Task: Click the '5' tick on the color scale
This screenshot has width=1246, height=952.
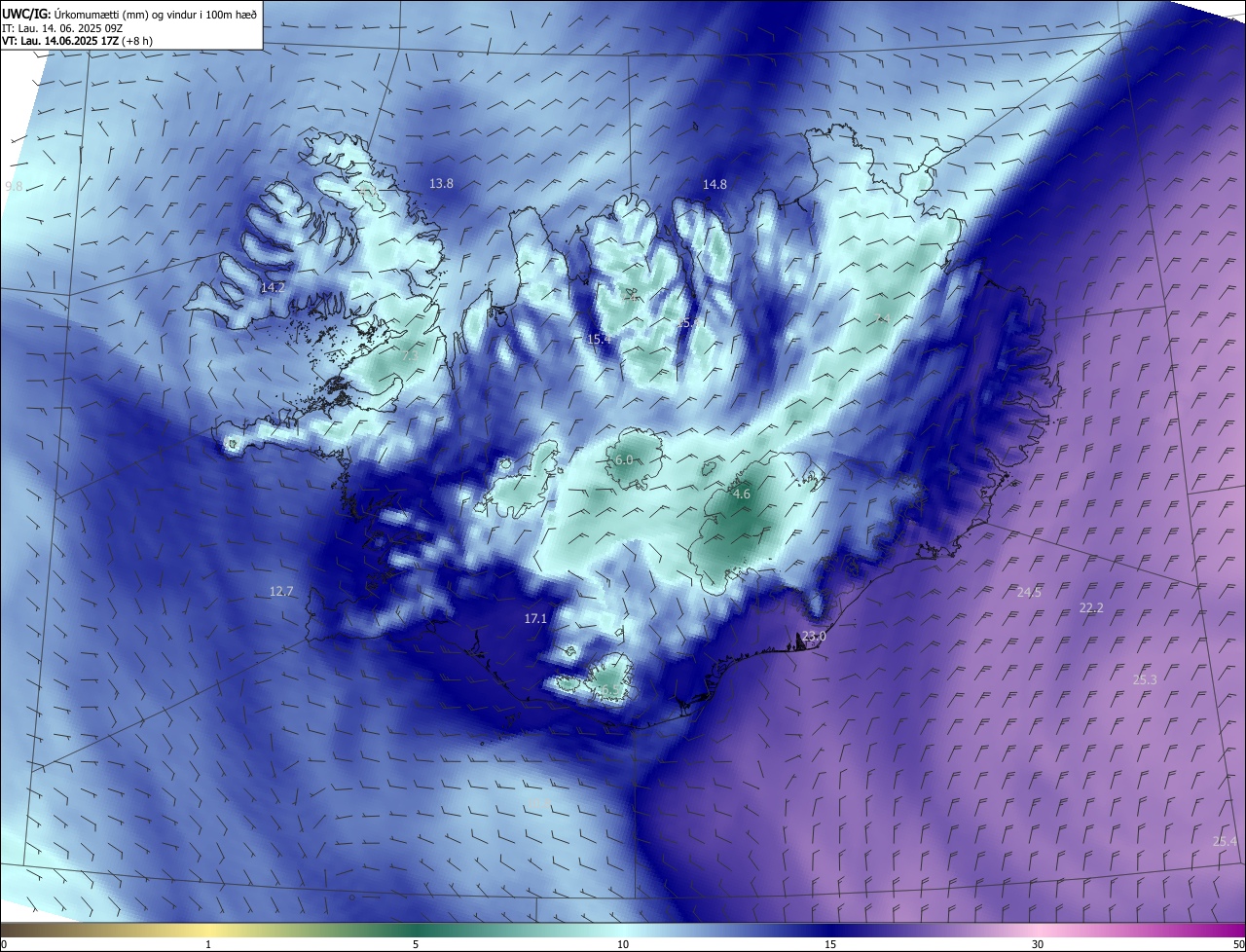Action: pos(416,944)
